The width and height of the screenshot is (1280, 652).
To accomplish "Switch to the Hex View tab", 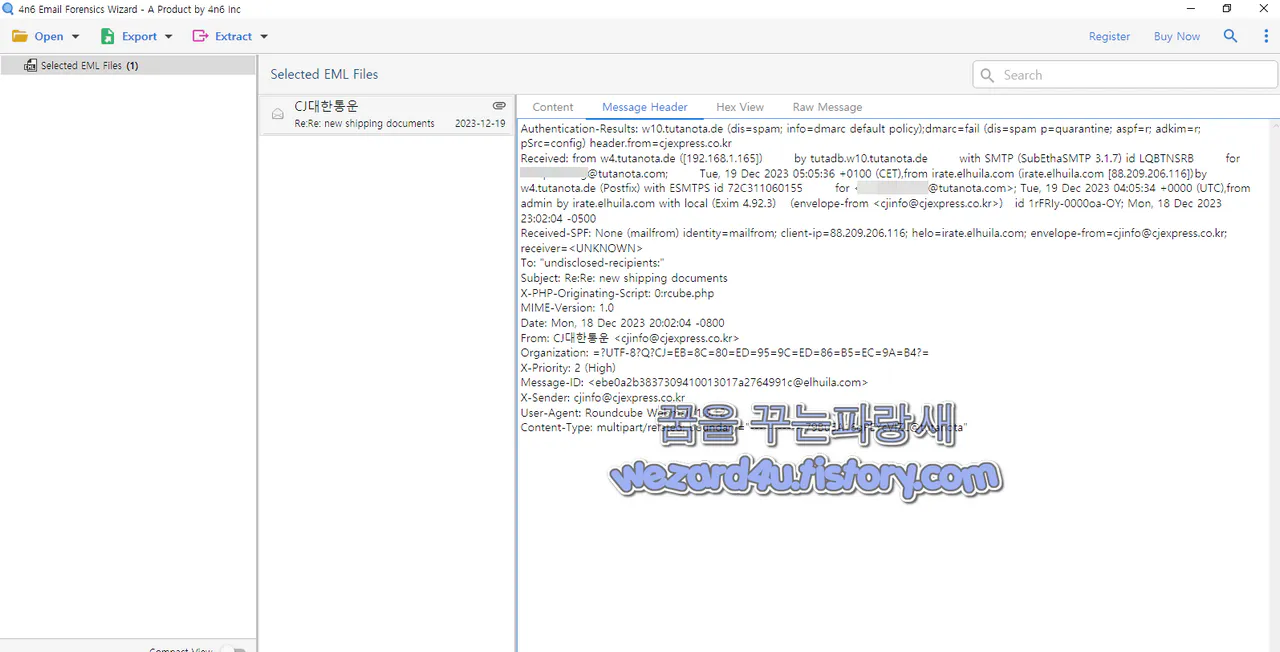I will click(x=740, y=107).
